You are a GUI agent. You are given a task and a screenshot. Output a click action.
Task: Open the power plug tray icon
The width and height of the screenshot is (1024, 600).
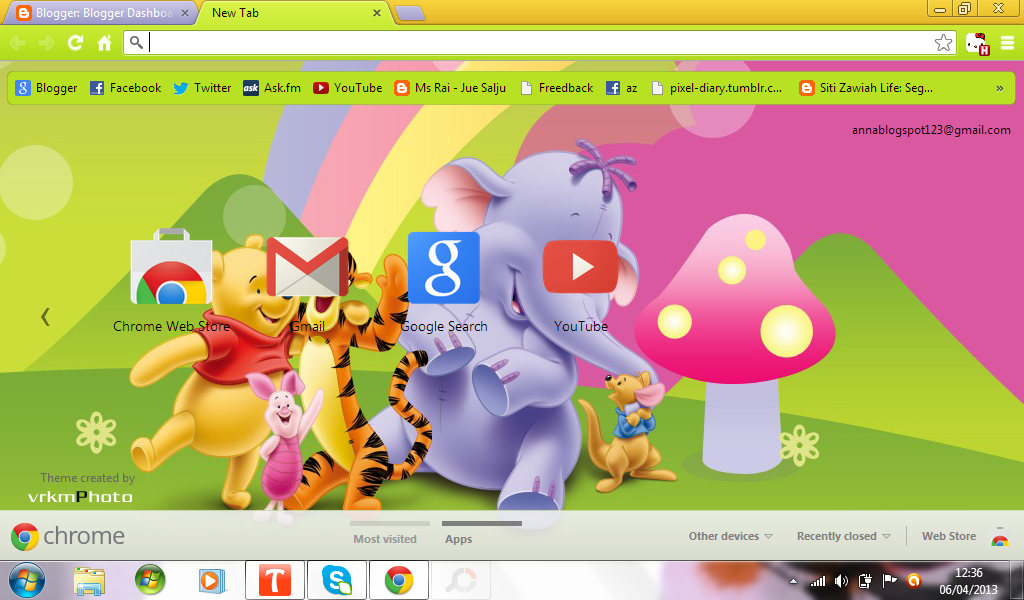pos(865,580)
